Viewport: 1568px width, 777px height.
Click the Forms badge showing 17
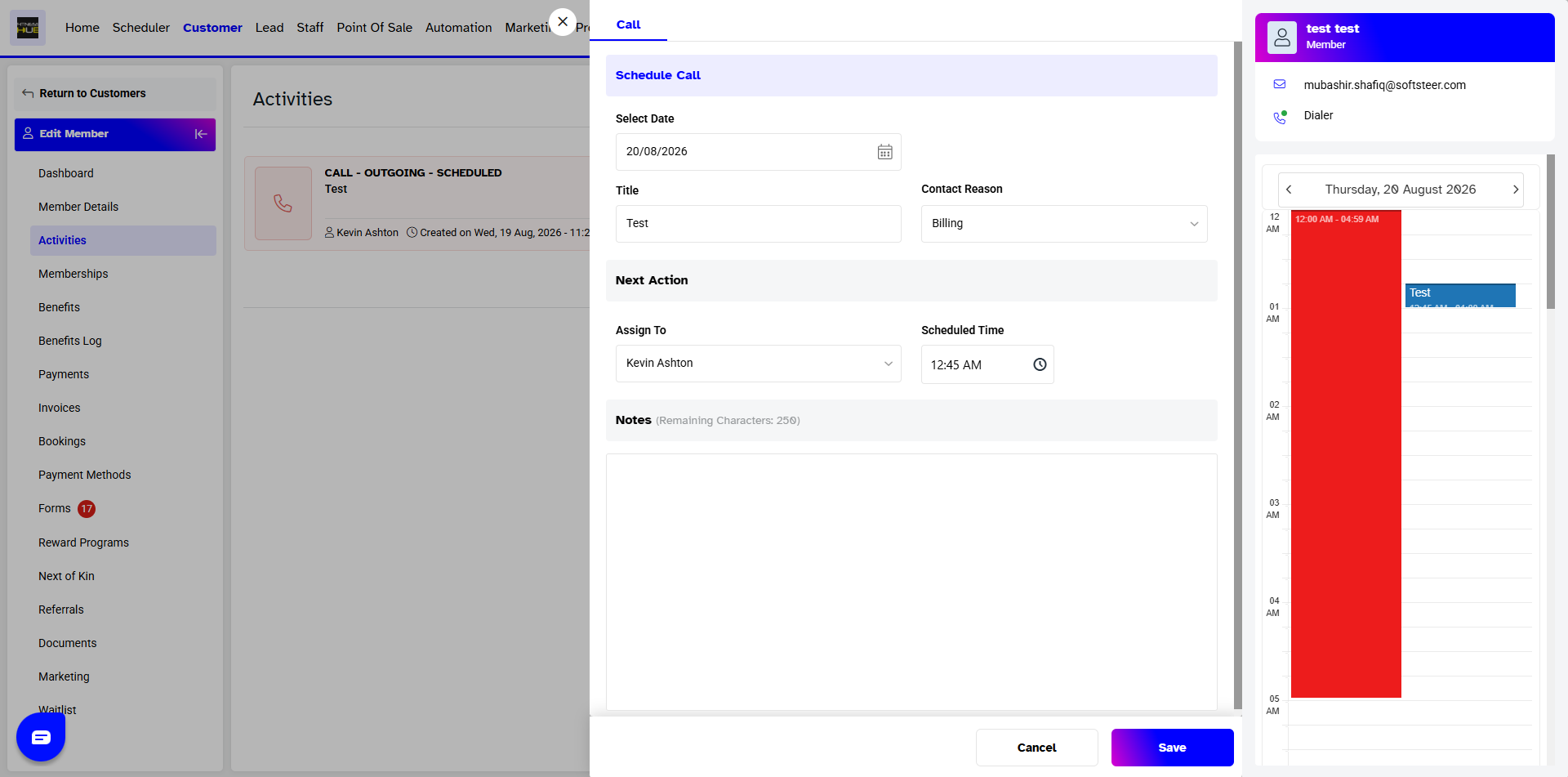tap(87, 509)
